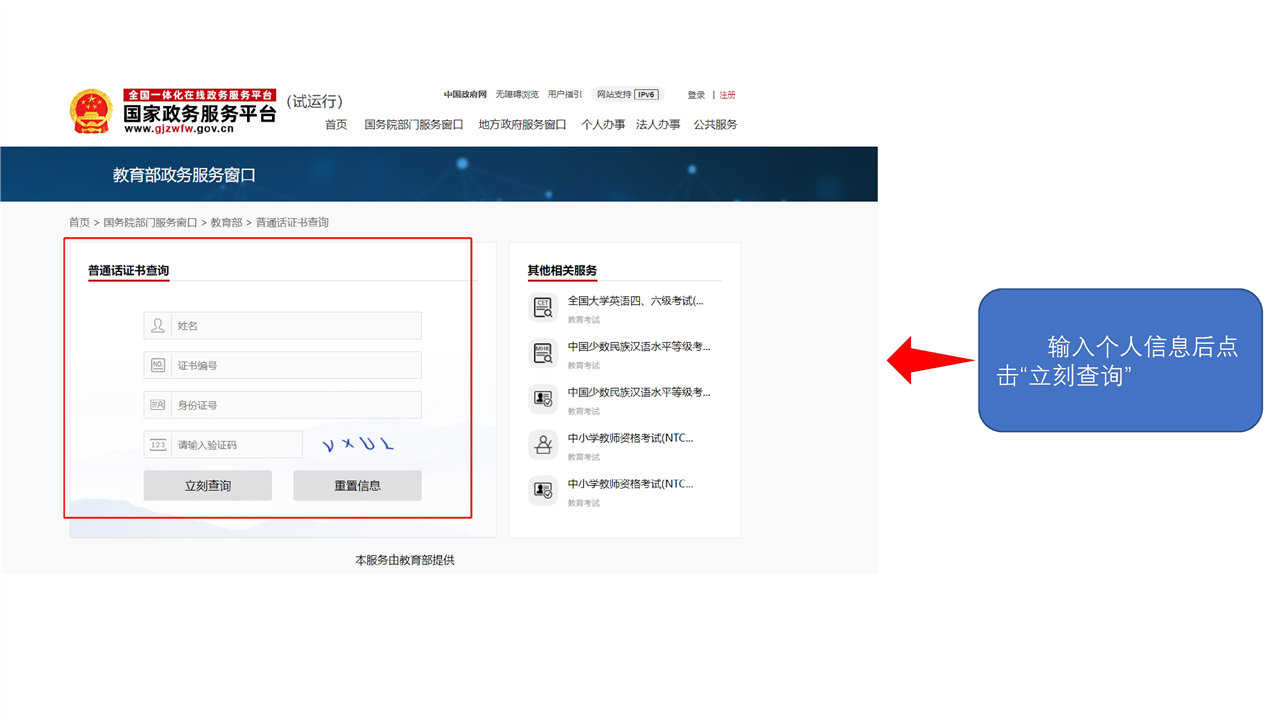Click the MHK exam service icon
This screenshot has width=1280, height=720.
543,353
